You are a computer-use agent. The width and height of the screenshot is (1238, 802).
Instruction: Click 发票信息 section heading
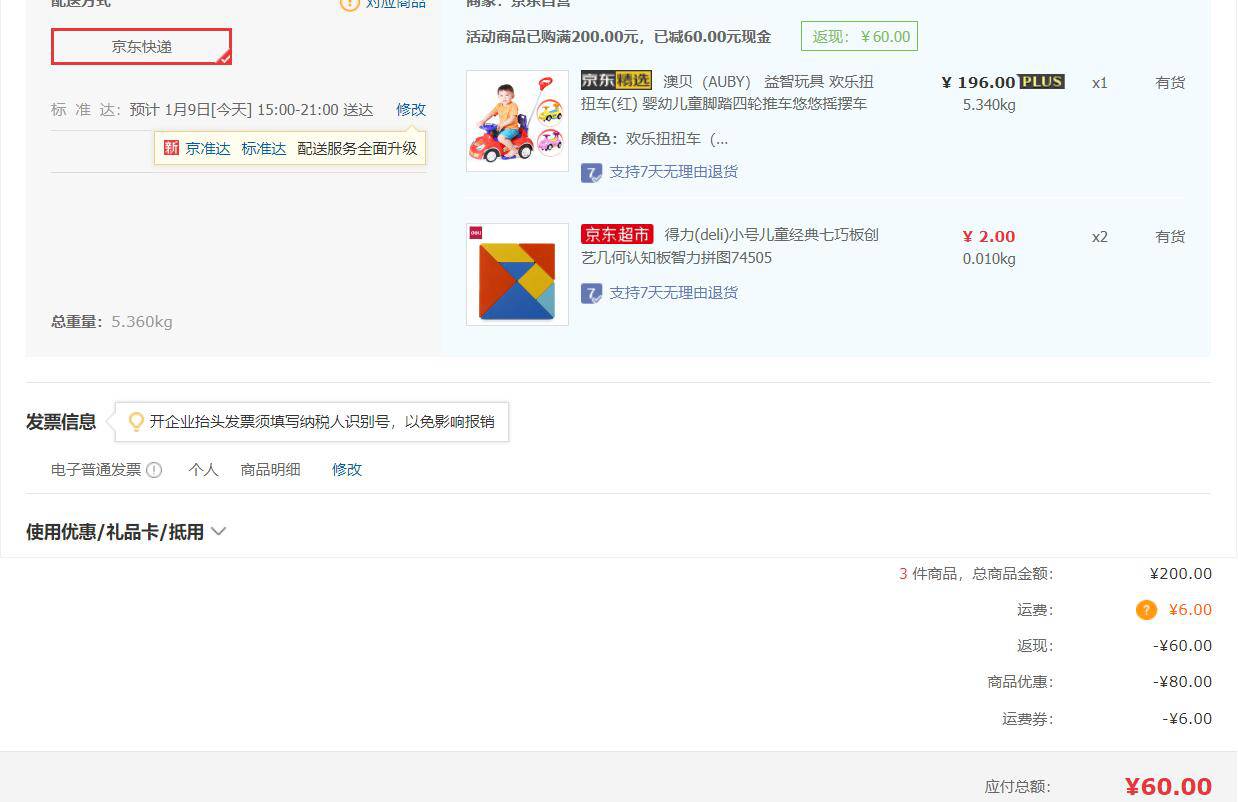[x=61, y=422]
